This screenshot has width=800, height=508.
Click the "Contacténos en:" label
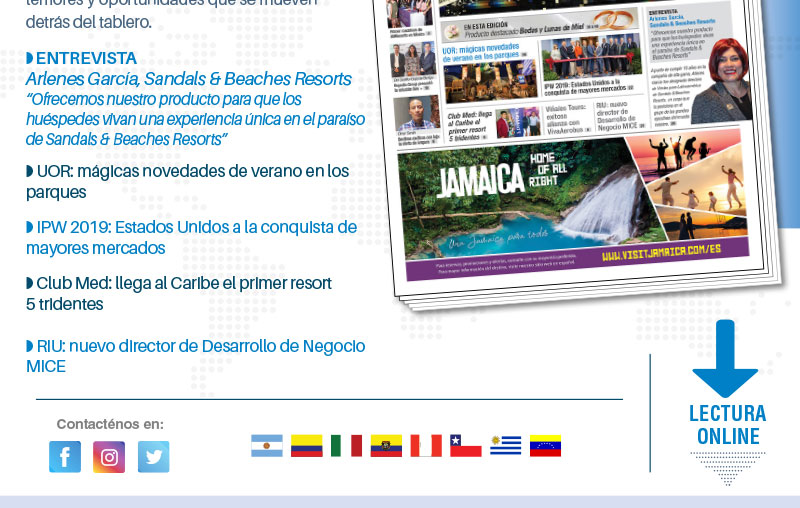coord(110,424)
